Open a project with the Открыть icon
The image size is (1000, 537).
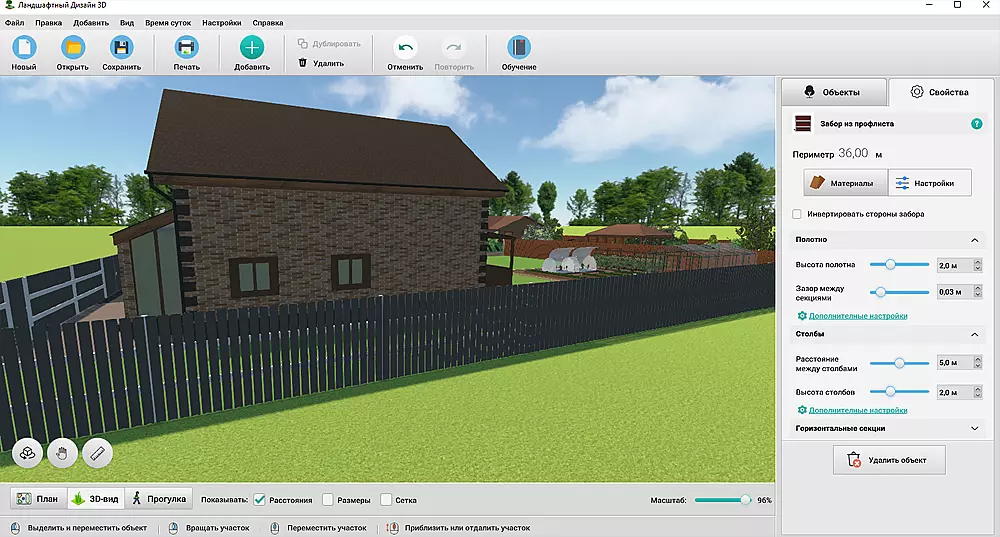tap(72, 47)
